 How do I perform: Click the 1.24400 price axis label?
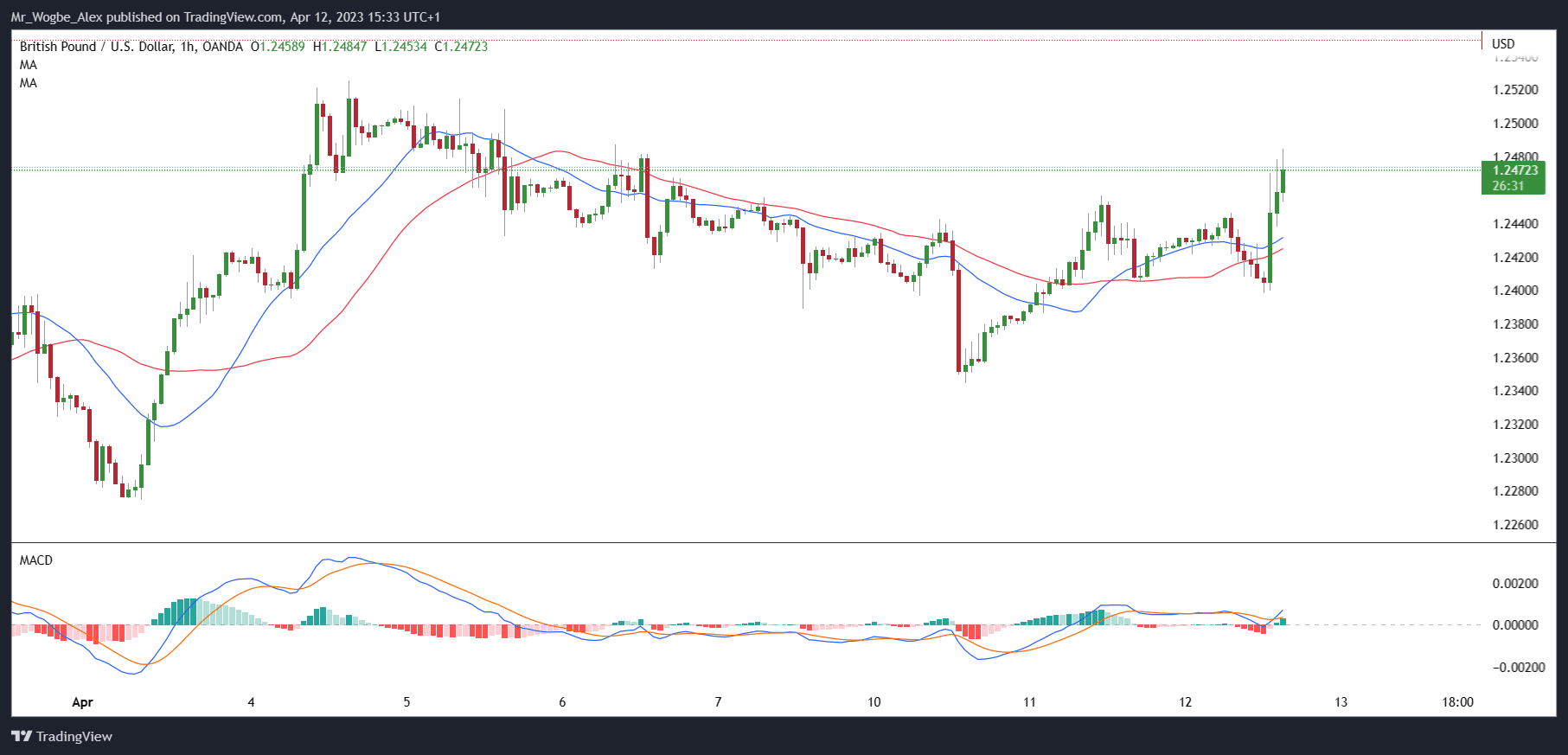[1515, 224]
